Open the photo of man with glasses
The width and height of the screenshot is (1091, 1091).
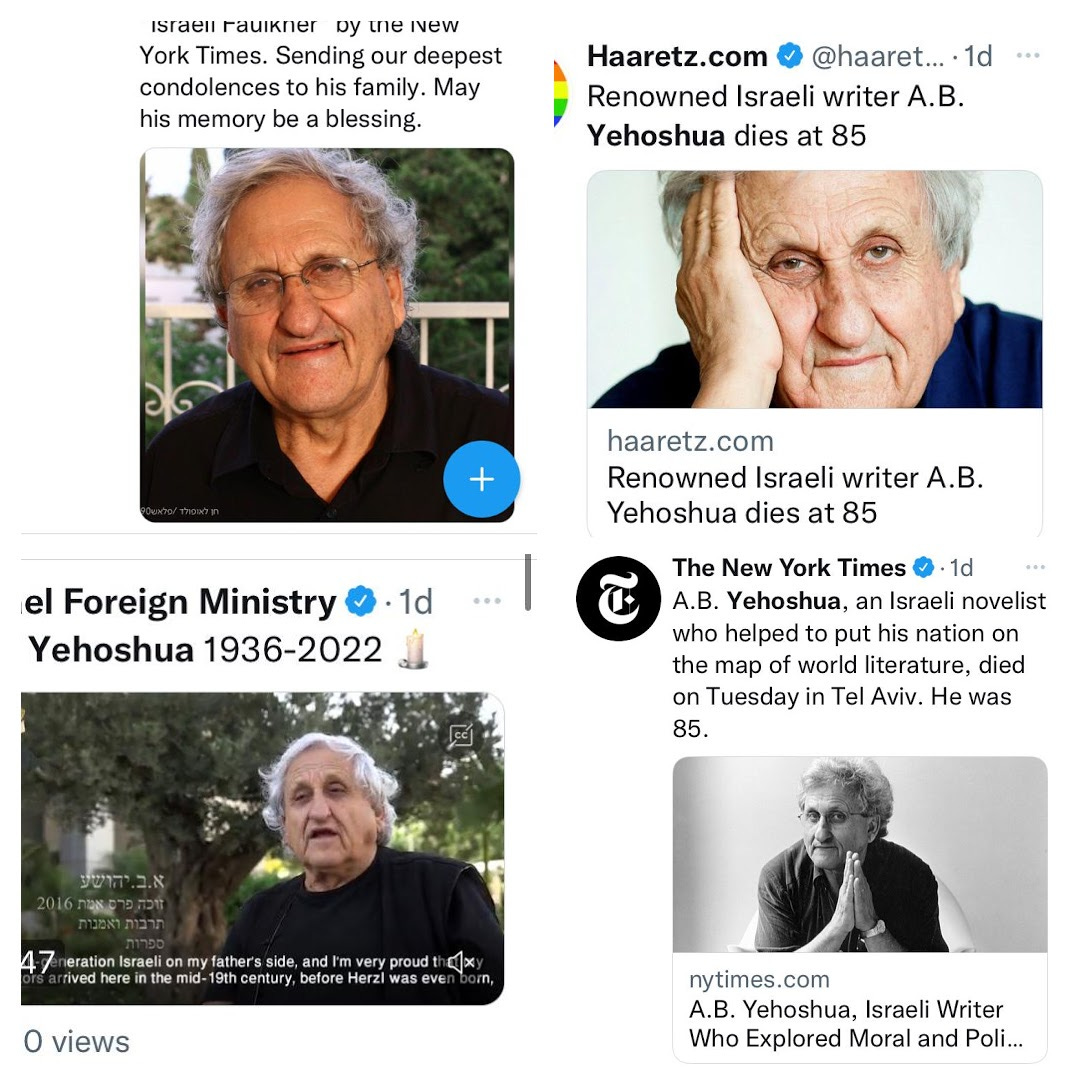click(x=327, y=335)
